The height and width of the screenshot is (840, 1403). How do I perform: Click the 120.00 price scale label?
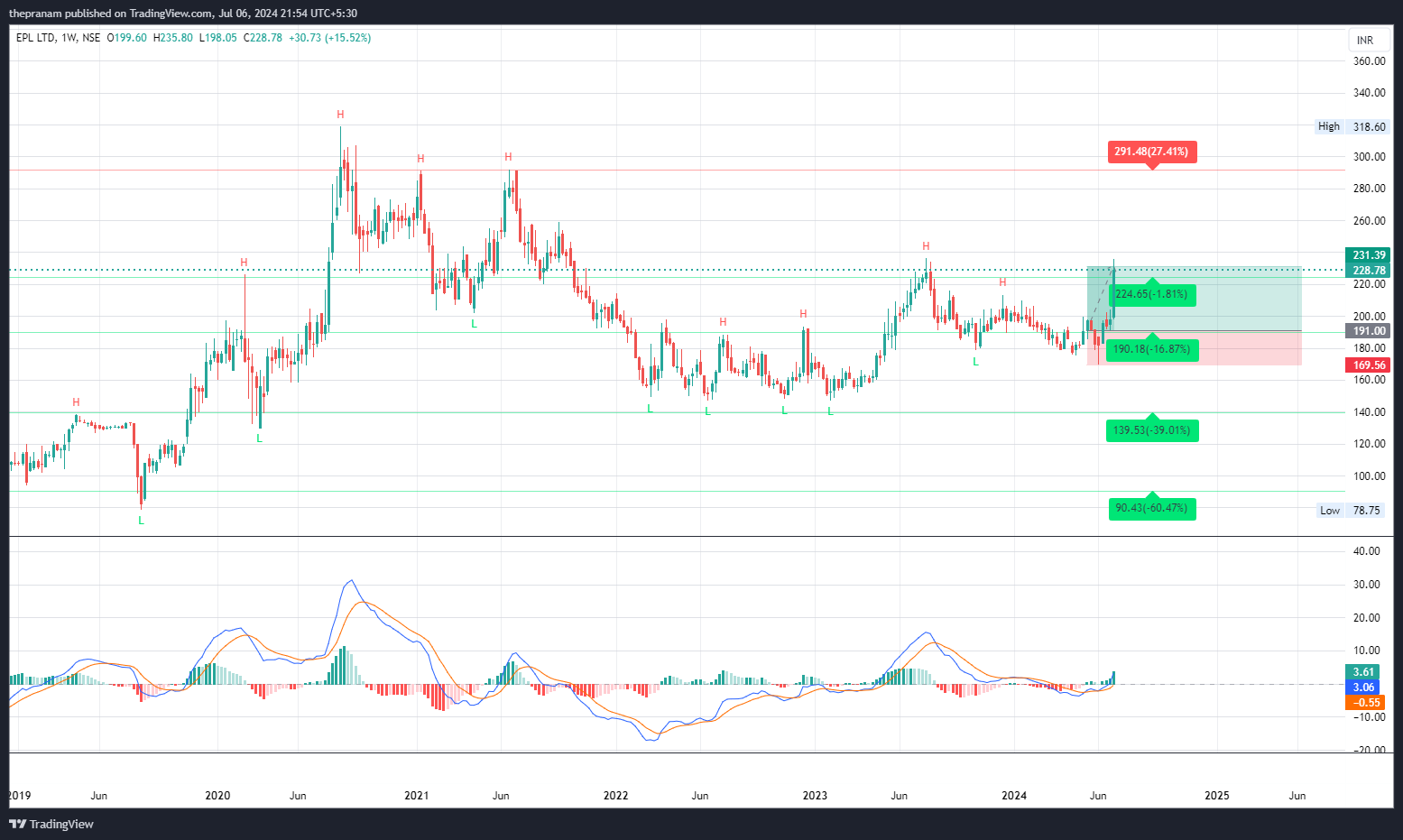[x=1369, y=444]
